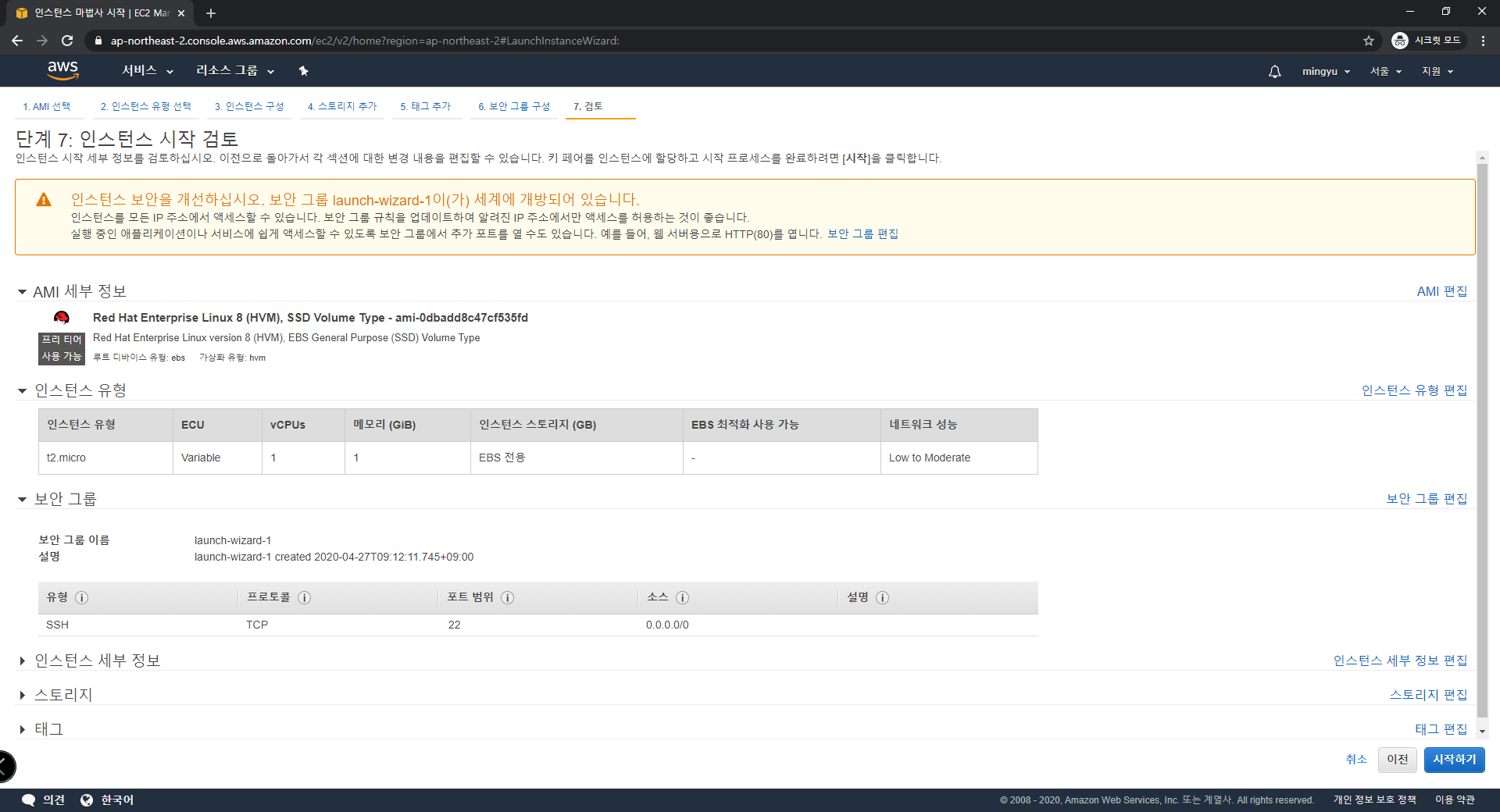1500x812 pixels.
Task: Select step 7. 검토 tab
Action: coord(588,107)
